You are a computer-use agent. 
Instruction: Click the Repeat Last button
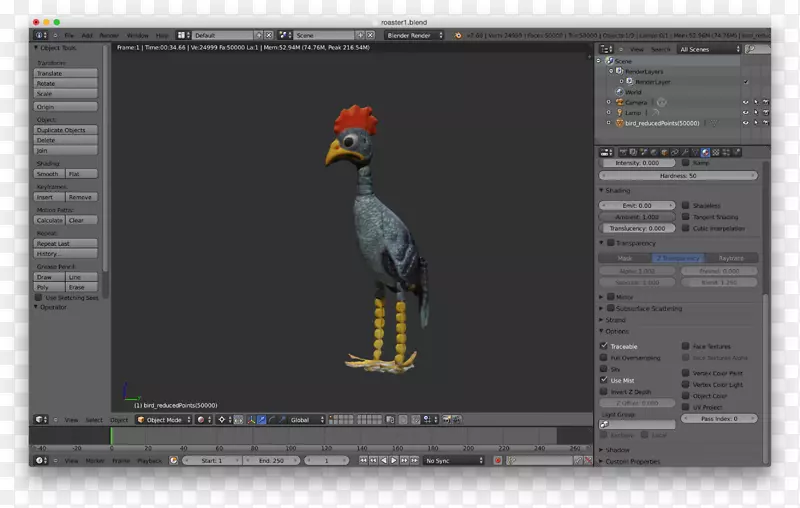tap(65, 243)
